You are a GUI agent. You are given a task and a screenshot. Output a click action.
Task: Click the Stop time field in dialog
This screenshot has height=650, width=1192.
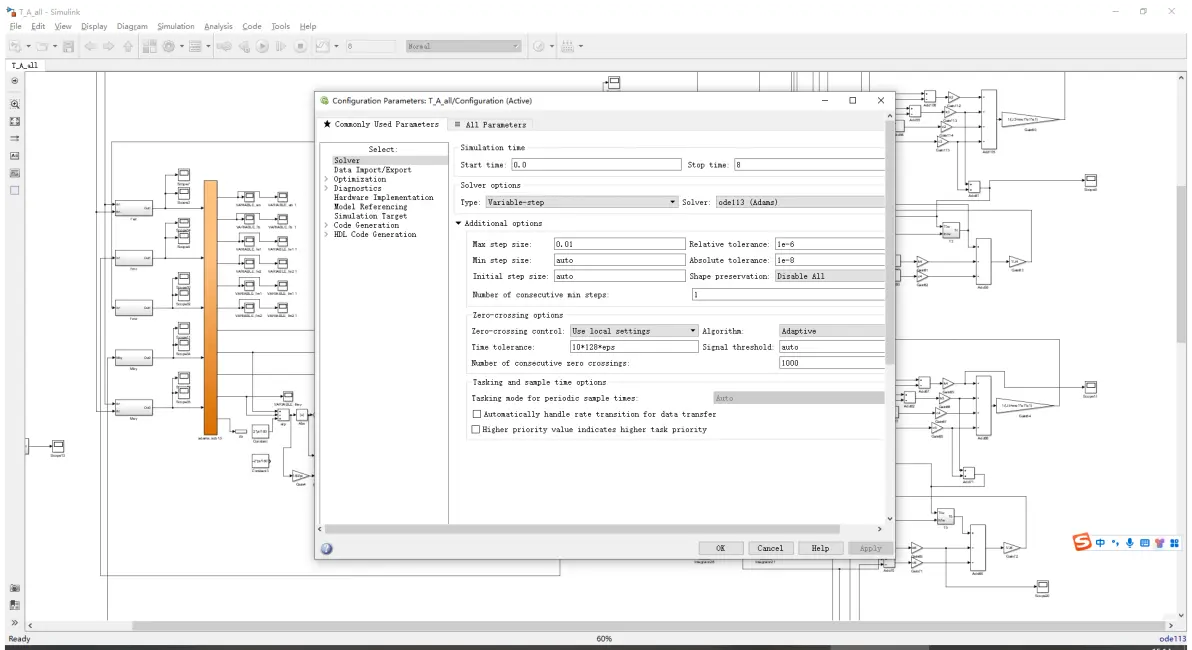pos(809,164)
